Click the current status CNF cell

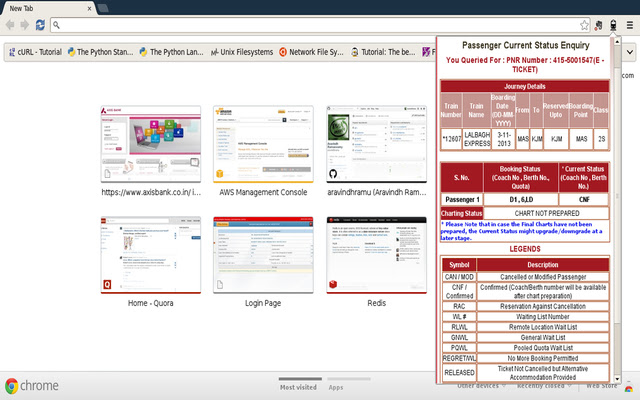(584, 200)
